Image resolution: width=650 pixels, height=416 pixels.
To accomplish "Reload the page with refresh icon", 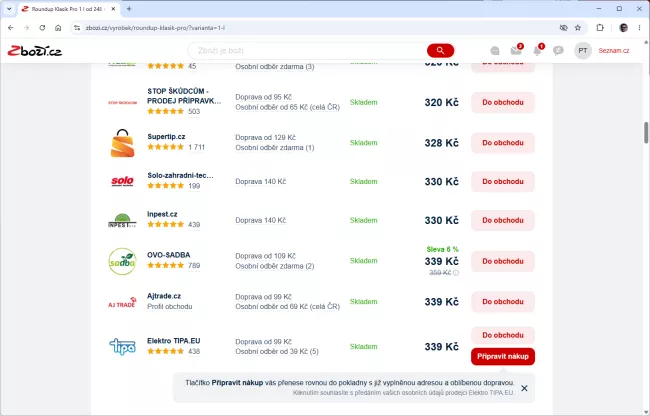I will tap(42, 28).
